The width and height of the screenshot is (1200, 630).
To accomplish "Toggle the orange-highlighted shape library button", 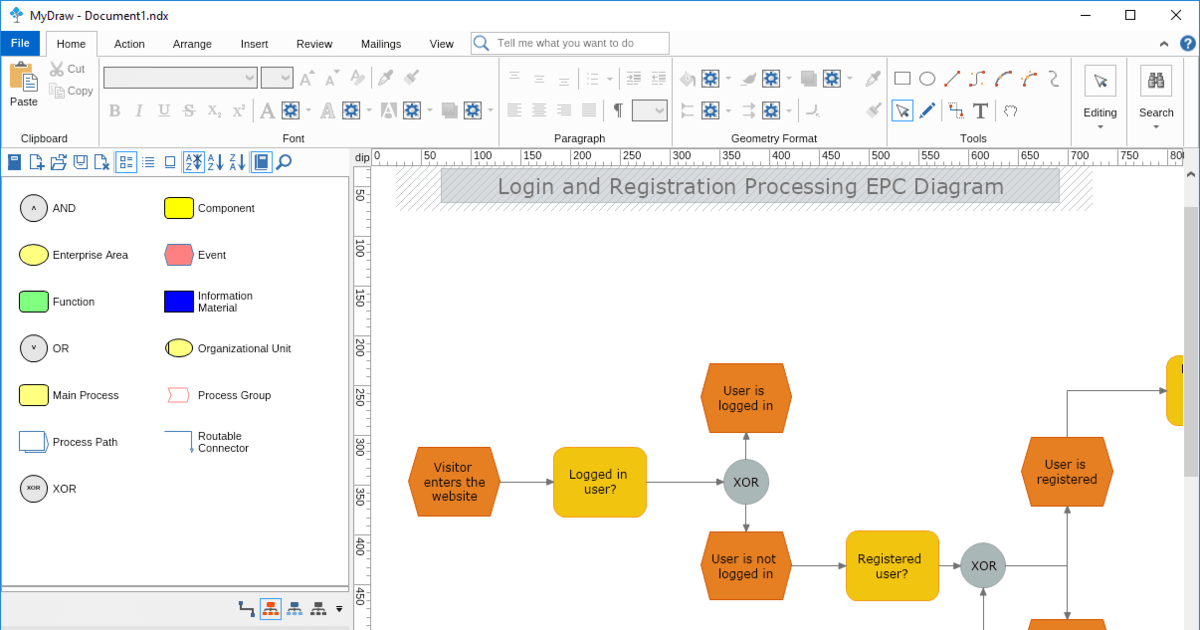I will pyautogui.click(x=270, y=608).
